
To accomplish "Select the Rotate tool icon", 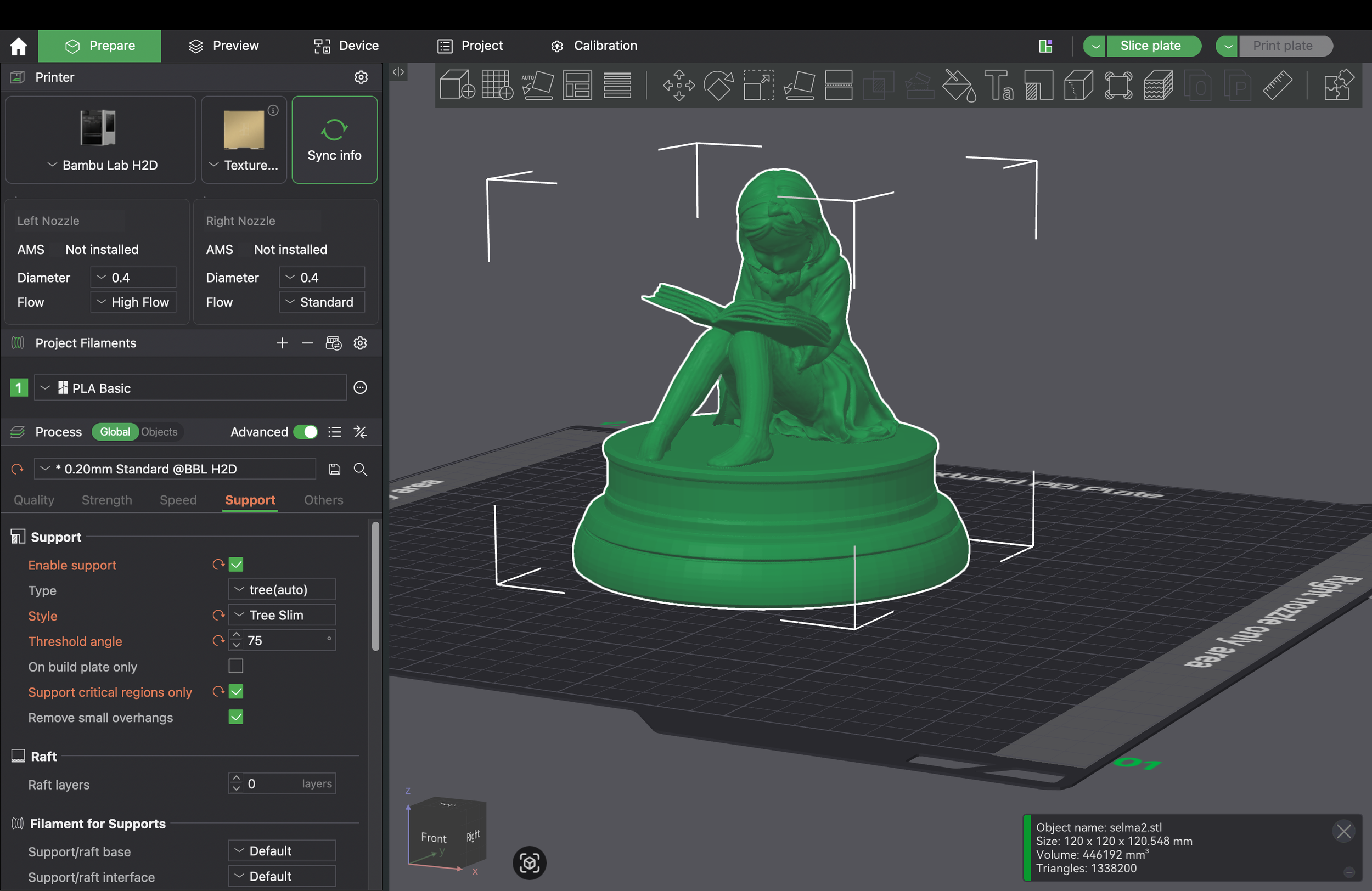I will pyautogui.click(x=718, y=84).
